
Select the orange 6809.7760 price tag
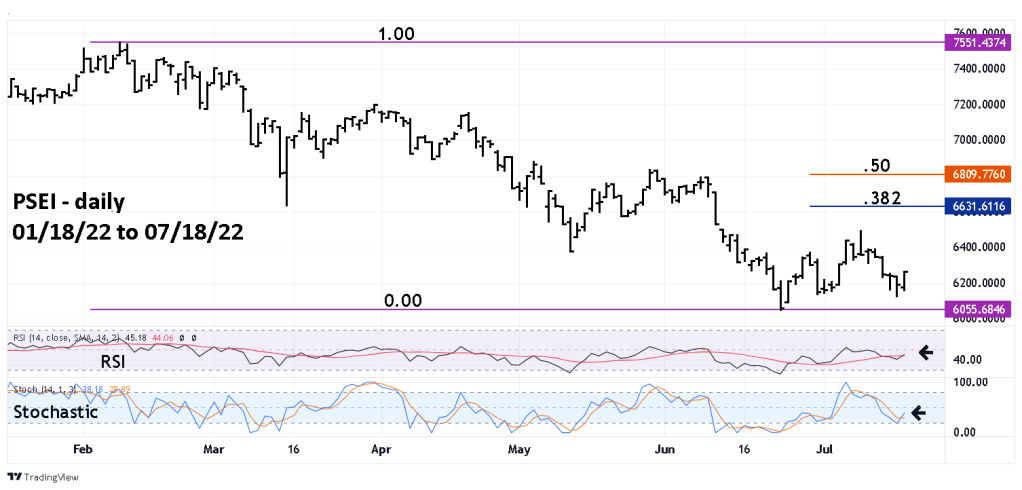pos(978,174)
